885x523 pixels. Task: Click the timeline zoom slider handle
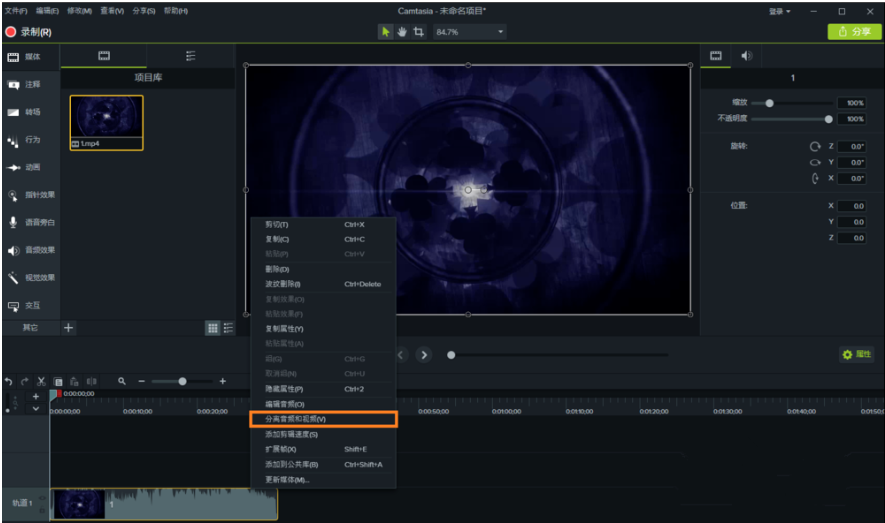(x=182, y=381)
